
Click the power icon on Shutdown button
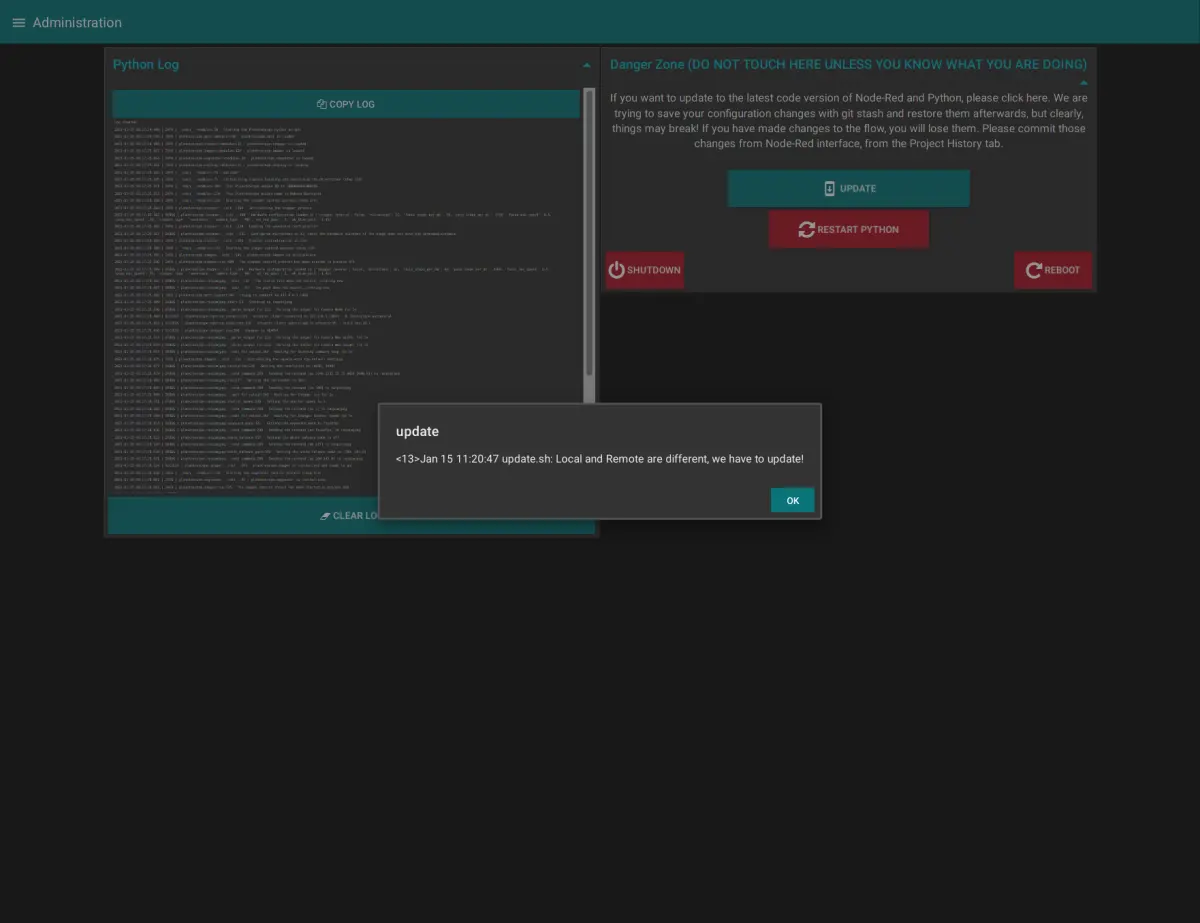pos(616,270)
